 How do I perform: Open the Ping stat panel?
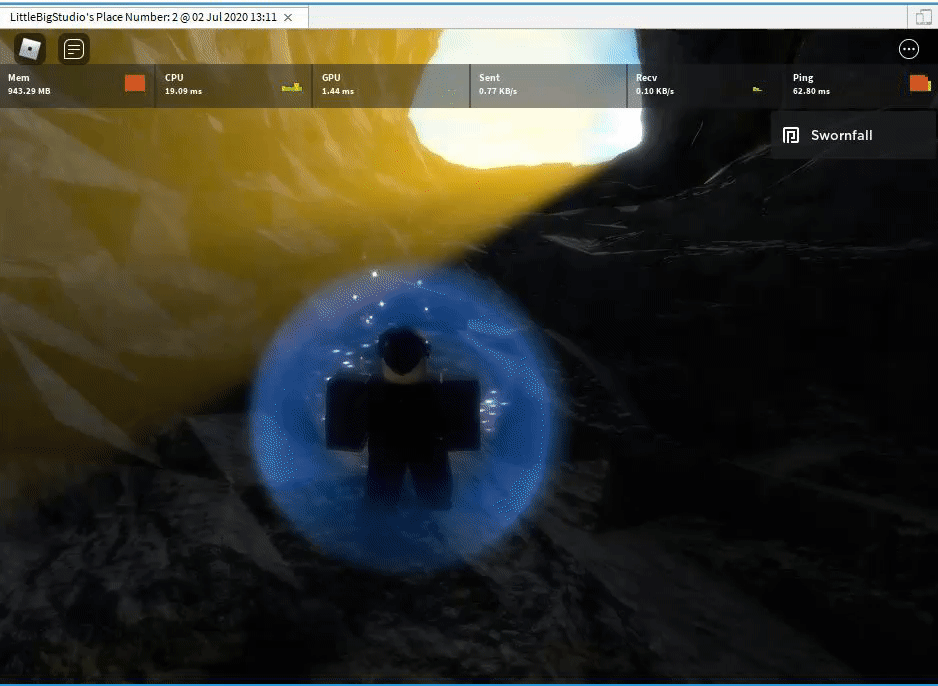pos(861,86)
